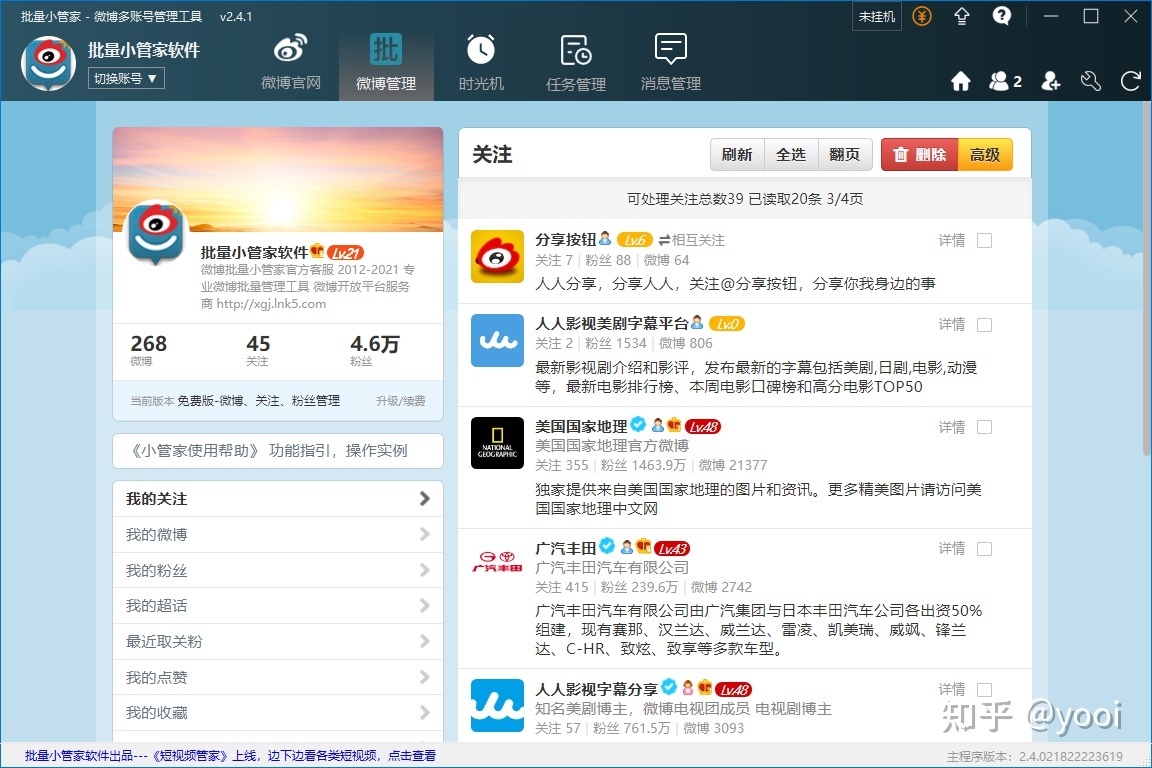Click the 人人影视美剧字幕平台 avatar
This screenshot has width=1152, height=768.
coord(497,340)
